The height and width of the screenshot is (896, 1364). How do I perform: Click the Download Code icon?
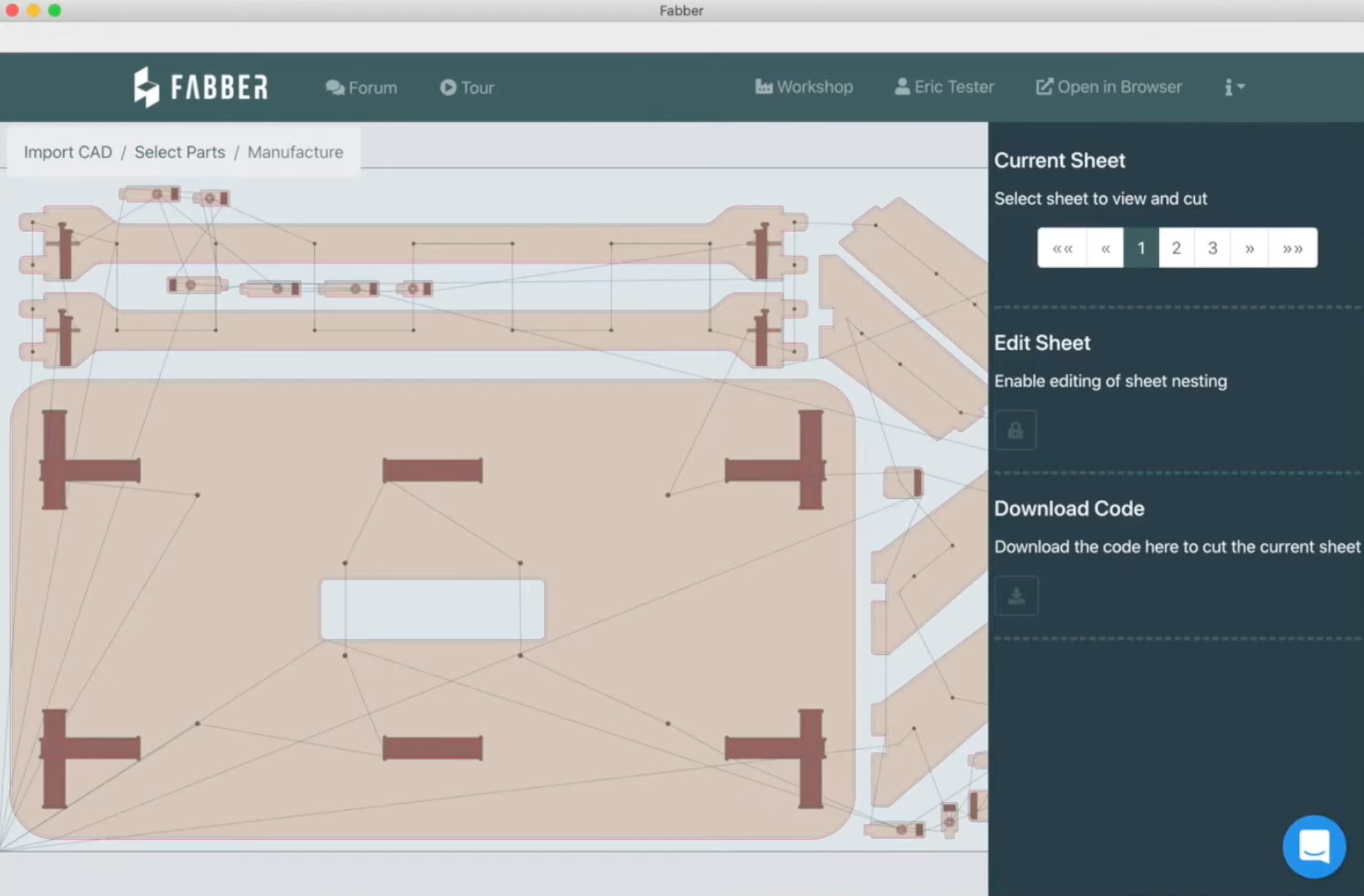[x=1016, y=596]
